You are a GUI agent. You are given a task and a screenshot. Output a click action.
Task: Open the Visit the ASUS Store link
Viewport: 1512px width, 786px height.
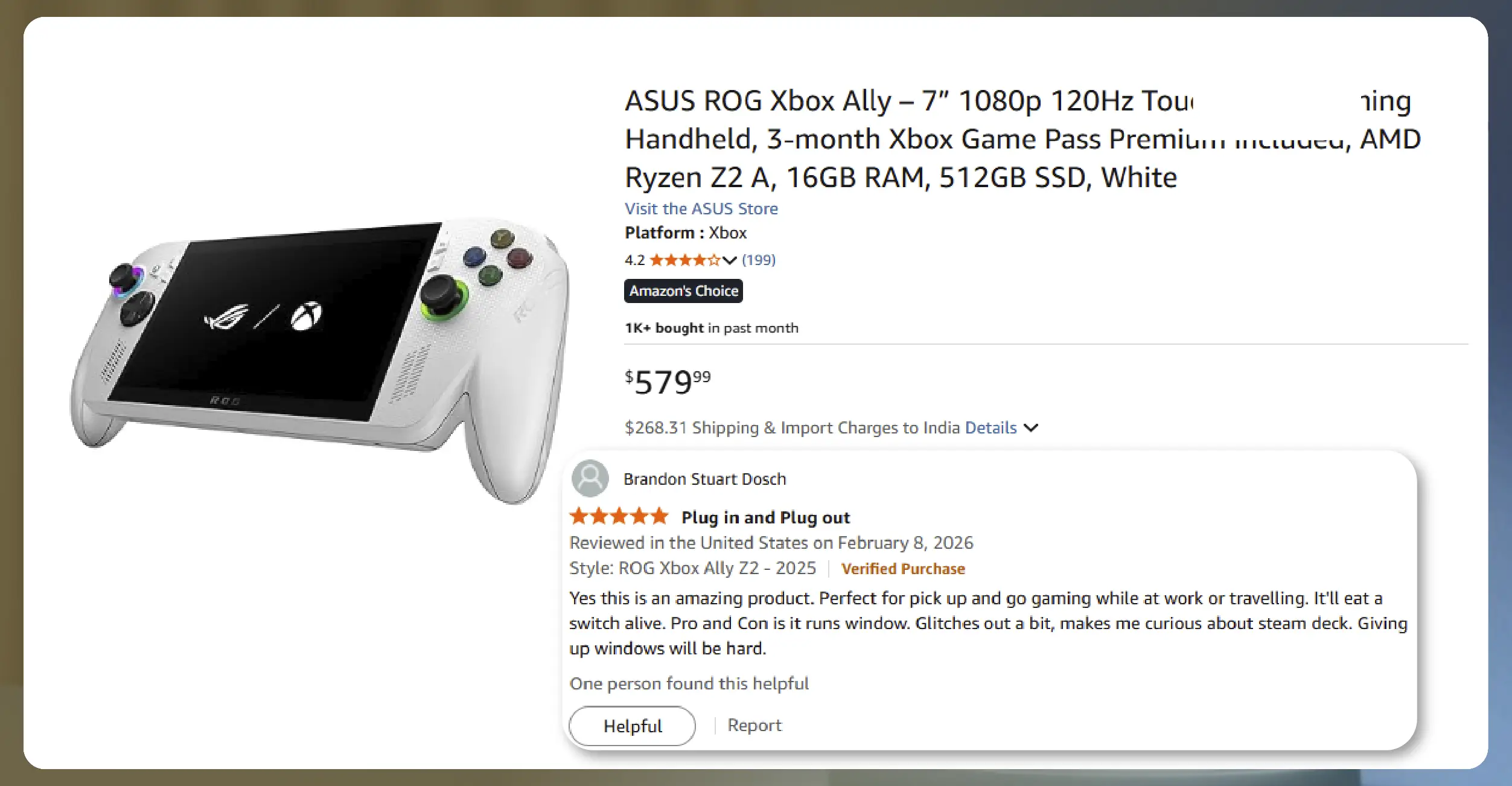701,209
